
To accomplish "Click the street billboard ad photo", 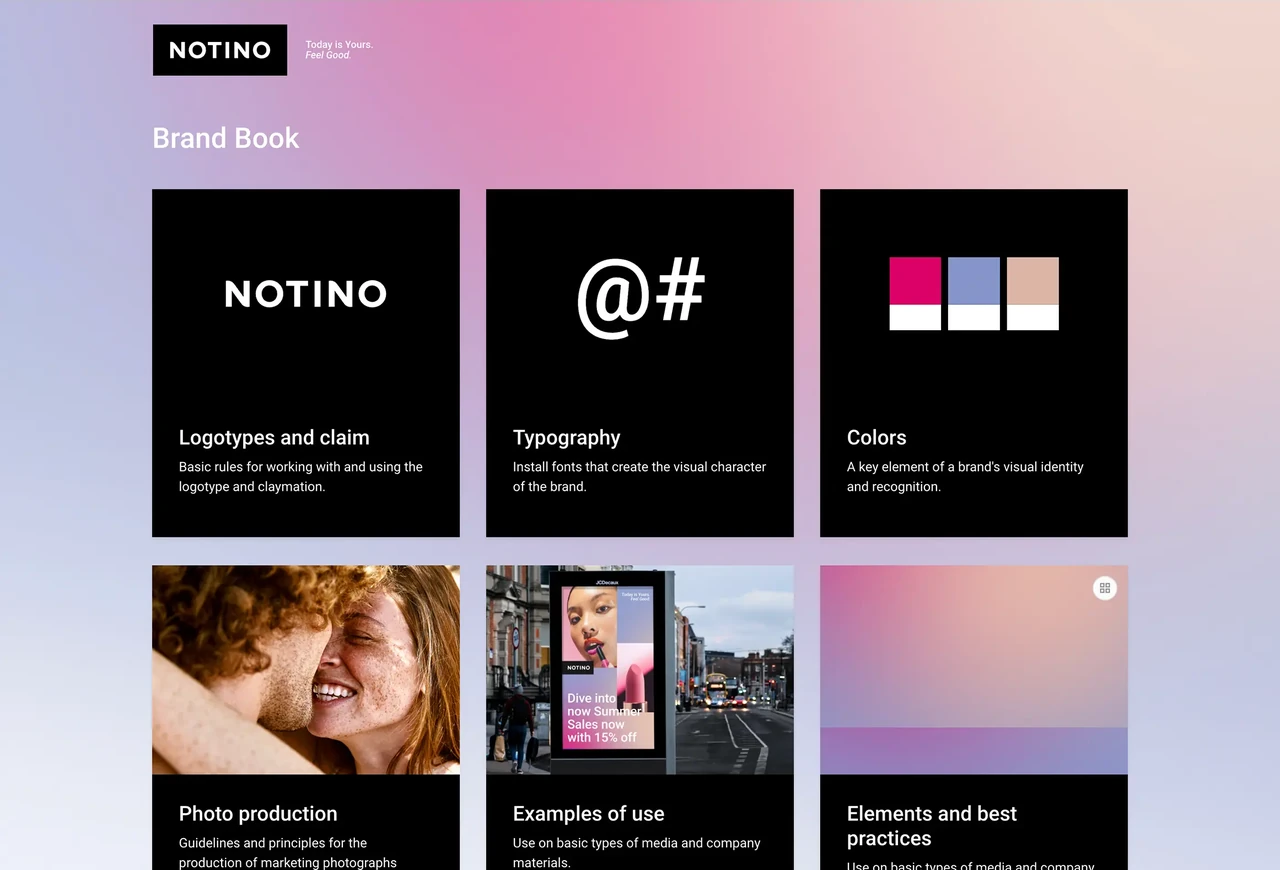I will 640,670.
